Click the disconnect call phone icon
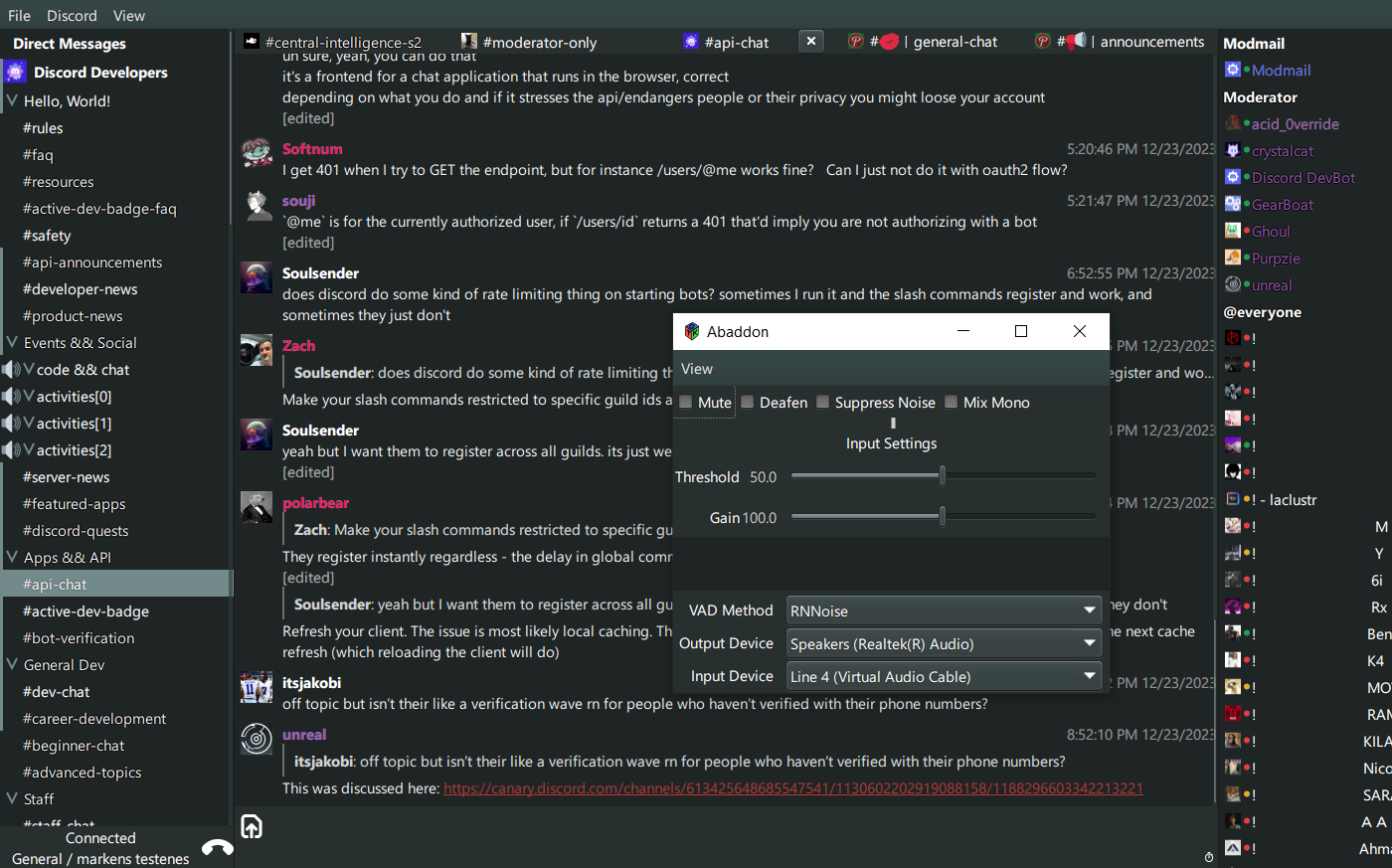Image resolution: width=1392 pixels, height=868 pixels. pyautogui.click(x=217, y=847)
